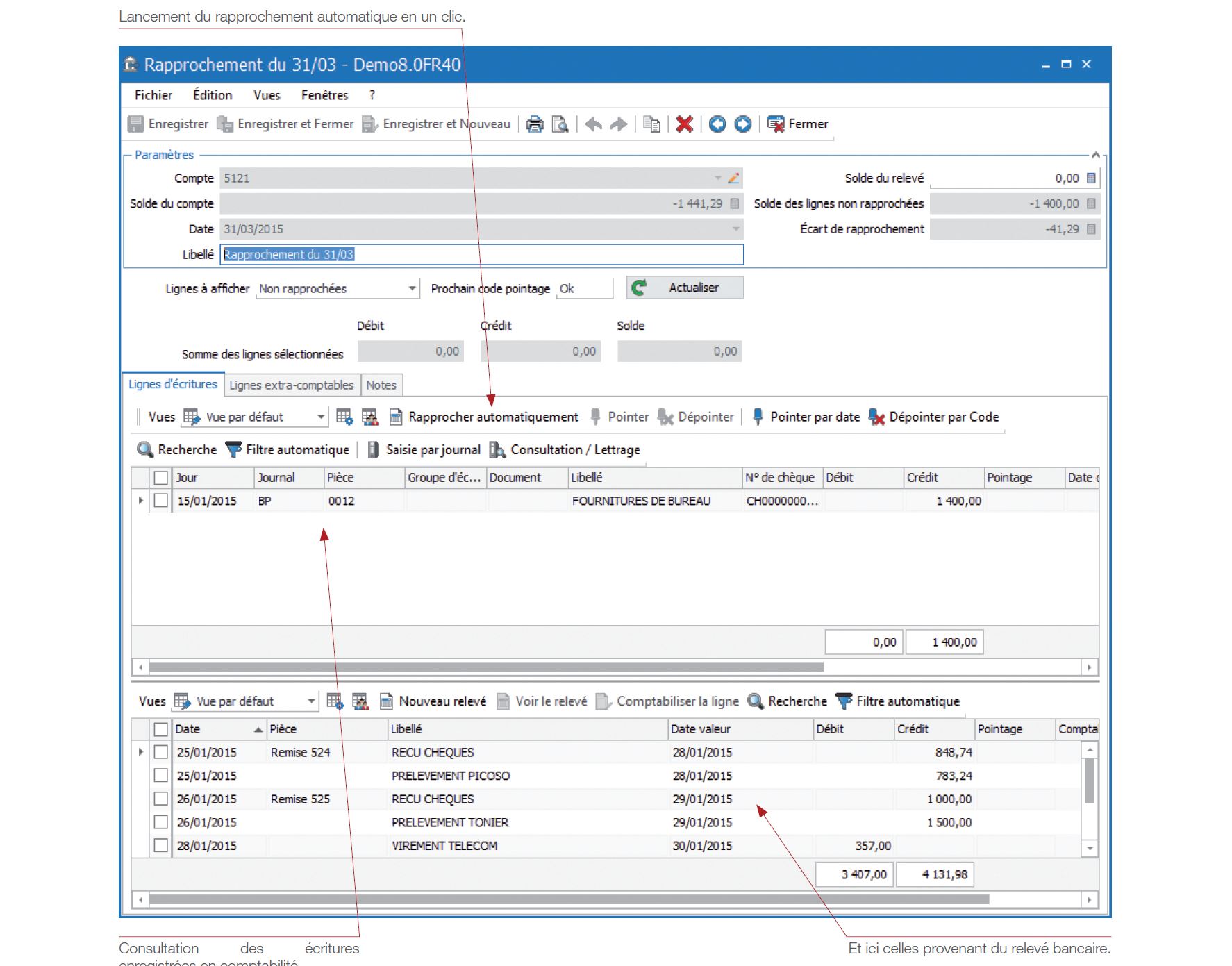Screen dimensions: 1232x966
Task: Tick the checkbox for PRELEVEMENT PICOSO row
Action: tap(161, 776)
